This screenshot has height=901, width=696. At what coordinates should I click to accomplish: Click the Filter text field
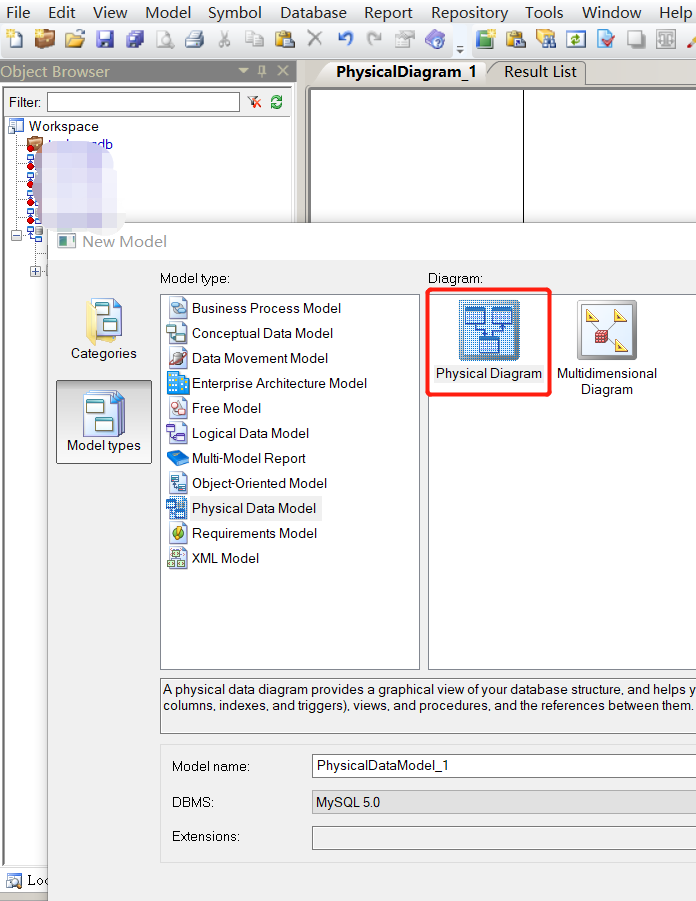pyautogui.click(x=143, y=102)
